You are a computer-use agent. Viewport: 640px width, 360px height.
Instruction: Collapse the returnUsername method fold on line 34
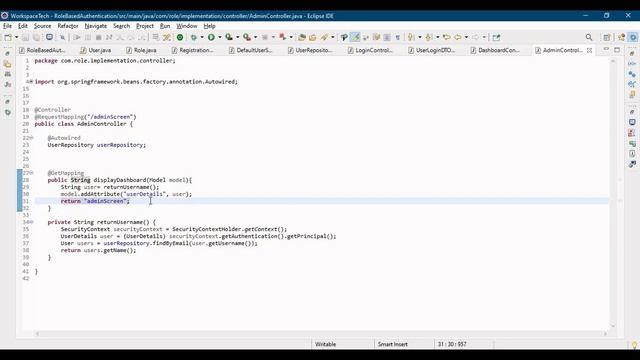tap(32, 222)
